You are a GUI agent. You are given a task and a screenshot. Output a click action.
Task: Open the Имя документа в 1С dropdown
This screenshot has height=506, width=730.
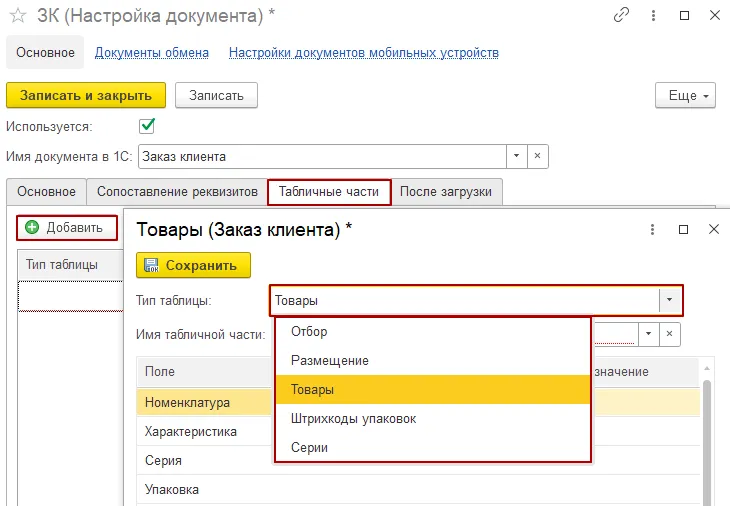[x=516, y=156]
